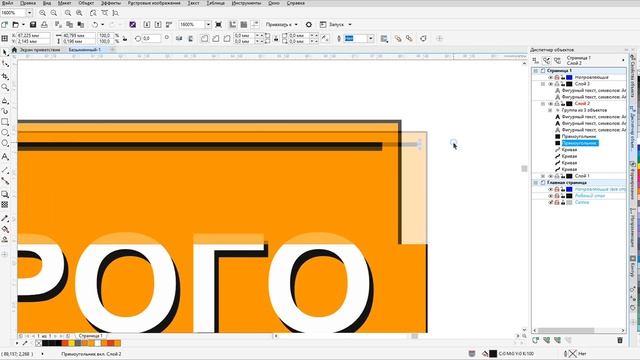The width and height of the screenshot is (640, 360).
Task: Click the blue color swatch of Направляющие layer
Action: 569,78
